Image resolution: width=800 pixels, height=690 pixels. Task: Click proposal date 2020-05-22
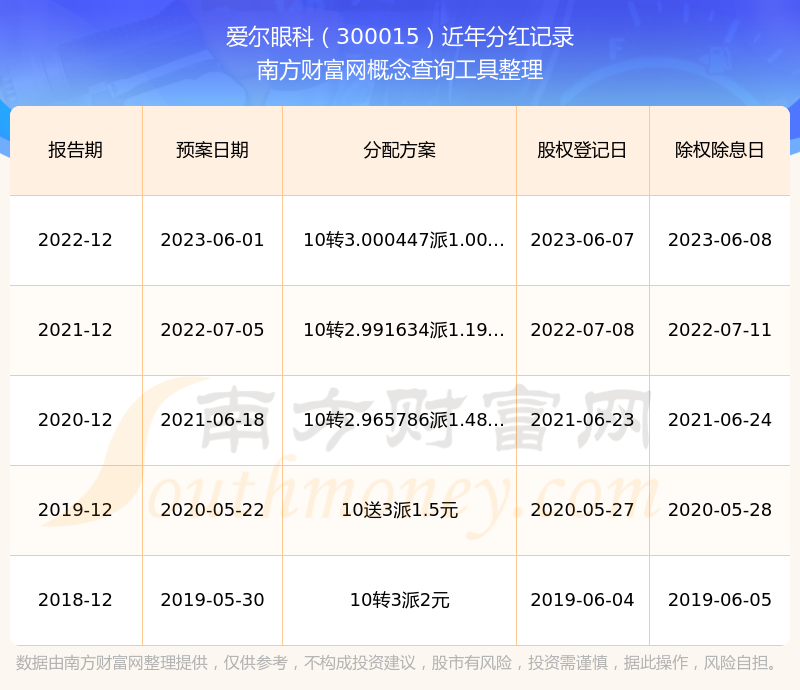[x=212, y=510]
